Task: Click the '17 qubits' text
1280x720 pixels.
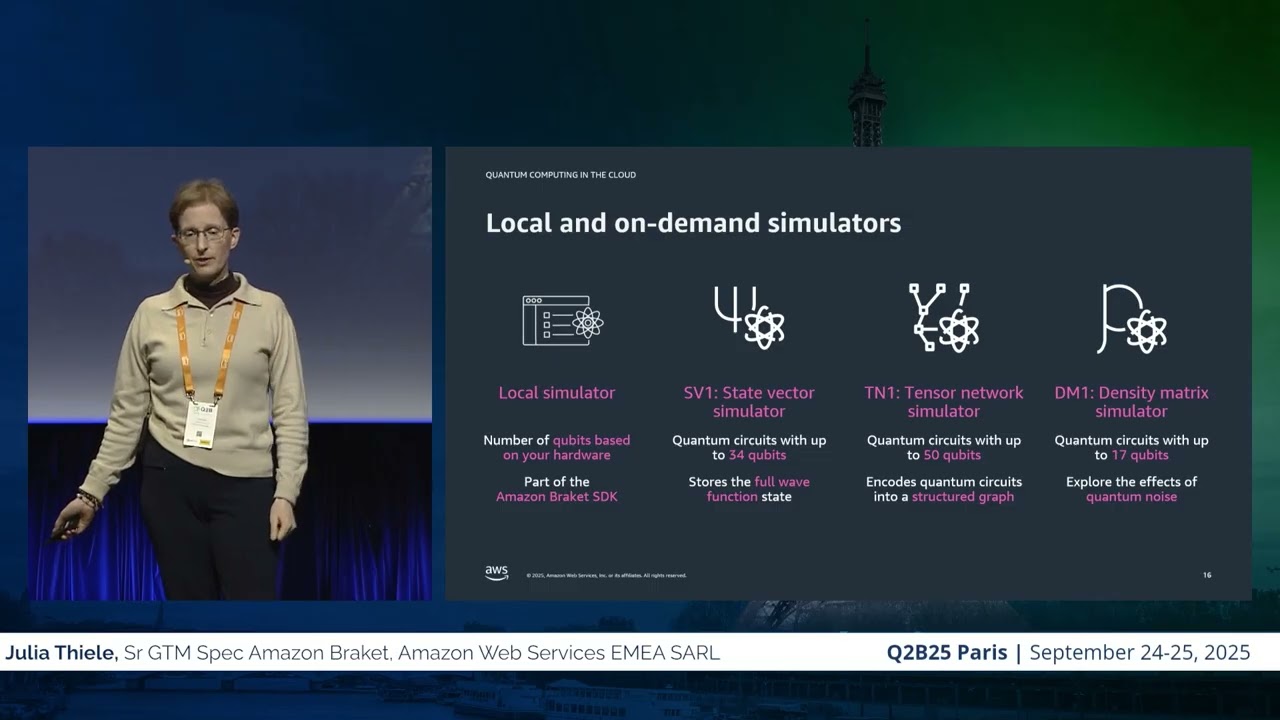Action: pos(1140,455)
